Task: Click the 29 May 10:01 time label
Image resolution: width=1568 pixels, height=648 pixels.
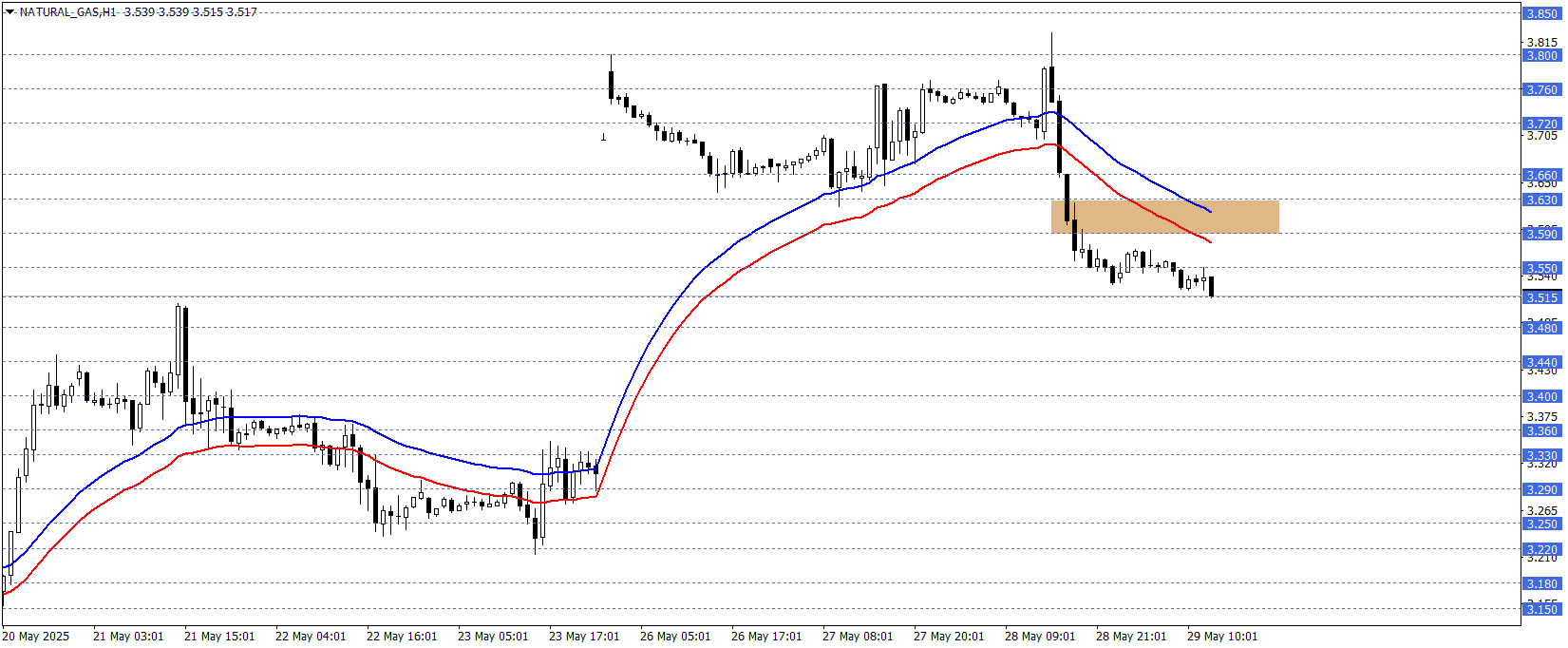Action: [1222, 637]
